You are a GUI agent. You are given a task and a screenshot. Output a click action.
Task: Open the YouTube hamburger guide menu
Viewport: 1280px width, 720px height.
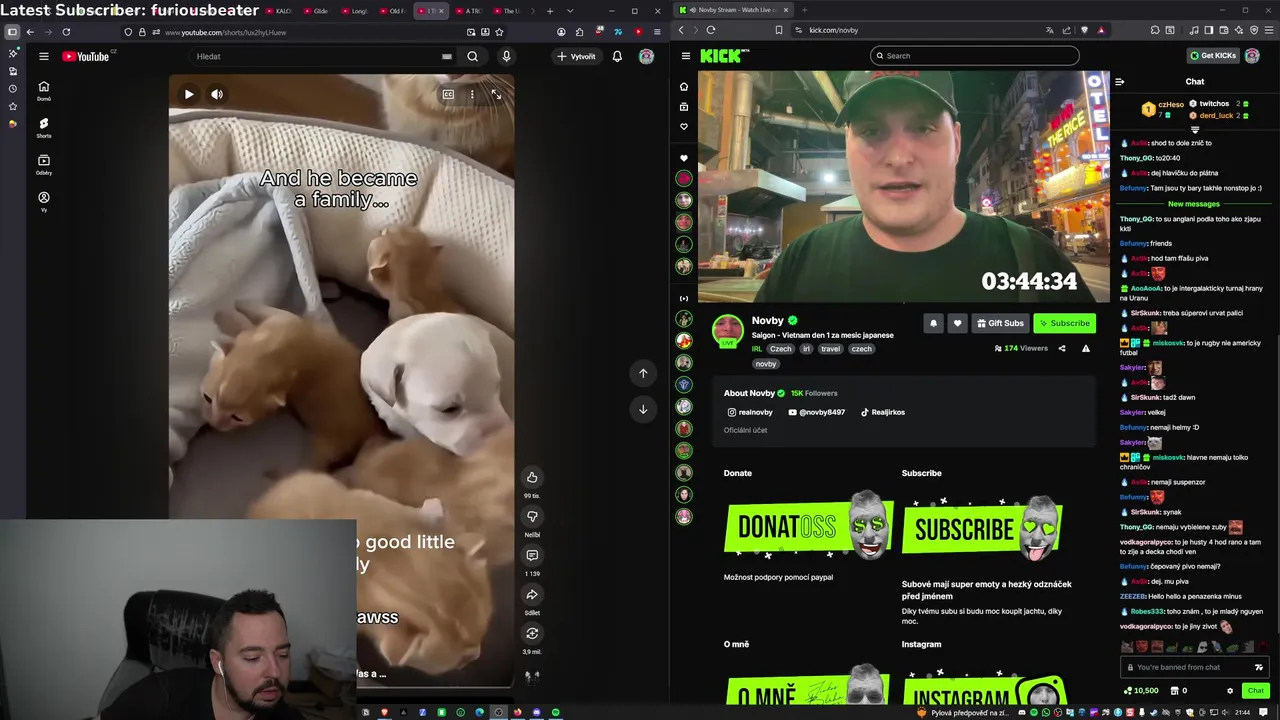point(44,56)
